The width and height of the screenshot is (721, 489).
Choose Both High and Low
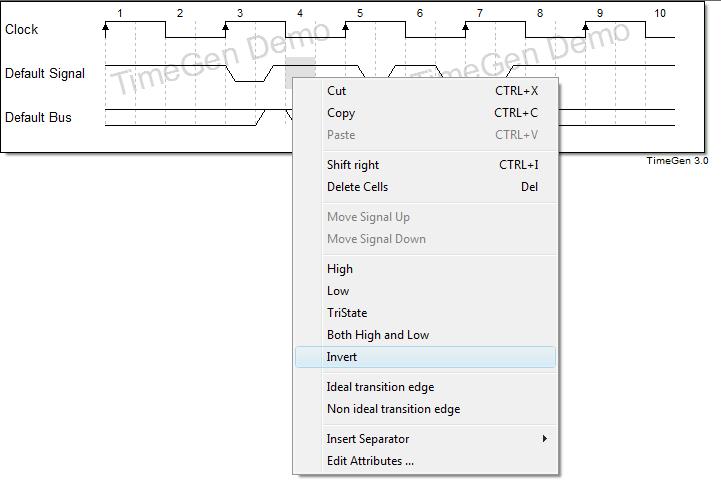point(378,335)
